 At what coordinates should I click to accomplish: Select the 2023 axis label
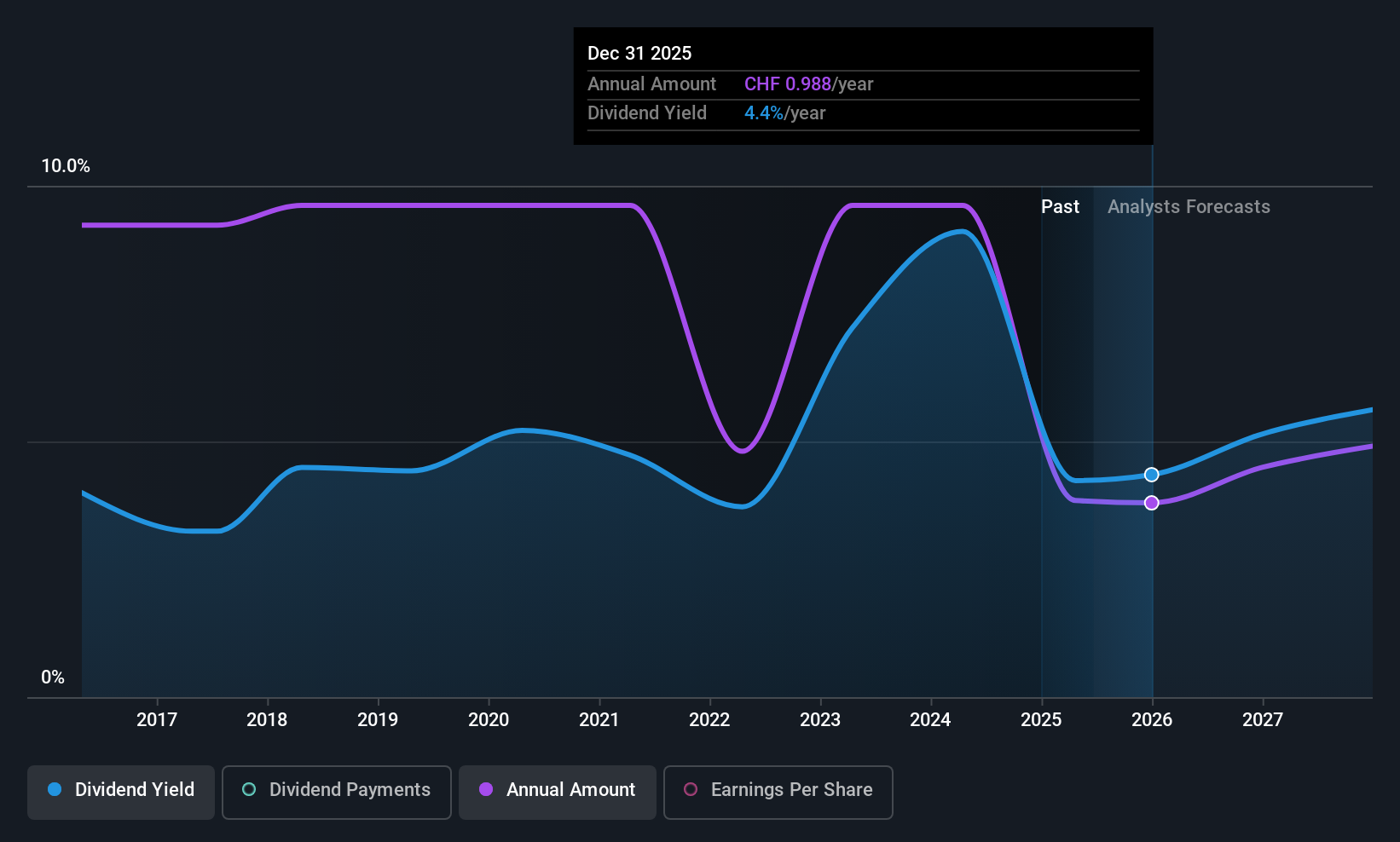pos(820,720)
